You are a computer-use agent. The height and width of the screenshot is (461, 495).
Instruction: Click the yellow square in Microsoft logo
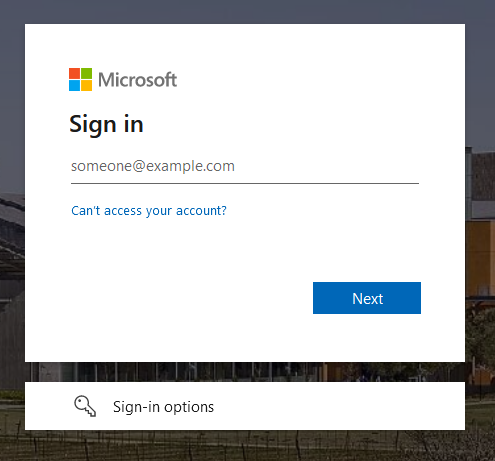pyautogui.click(x=86, y=85)
